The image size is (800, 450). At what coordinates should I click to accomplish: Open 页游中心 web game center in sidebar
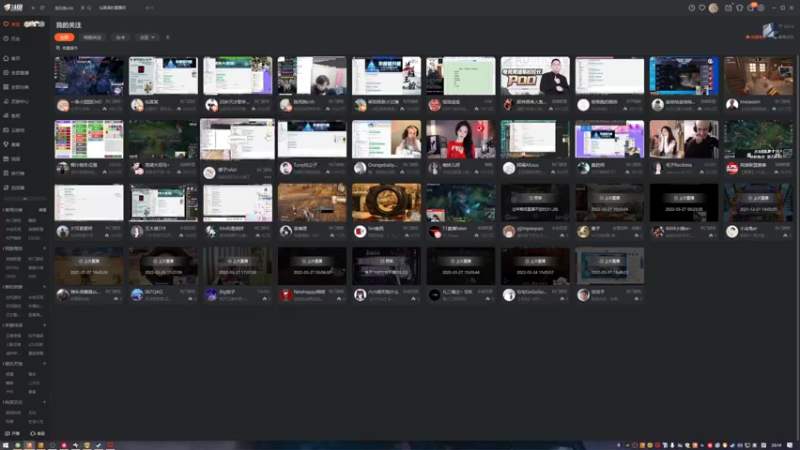(16, 102)
